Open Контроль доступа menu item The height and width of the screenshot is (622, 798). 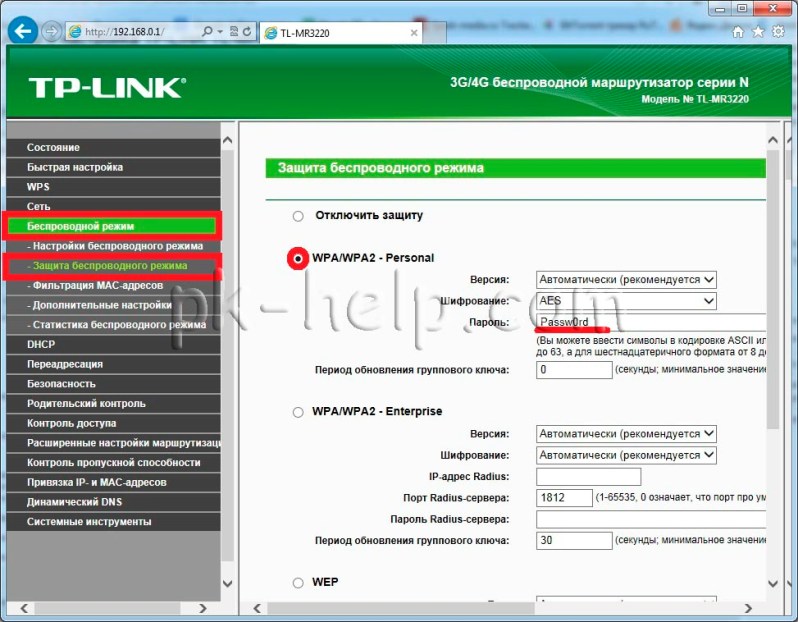point(113,423)
